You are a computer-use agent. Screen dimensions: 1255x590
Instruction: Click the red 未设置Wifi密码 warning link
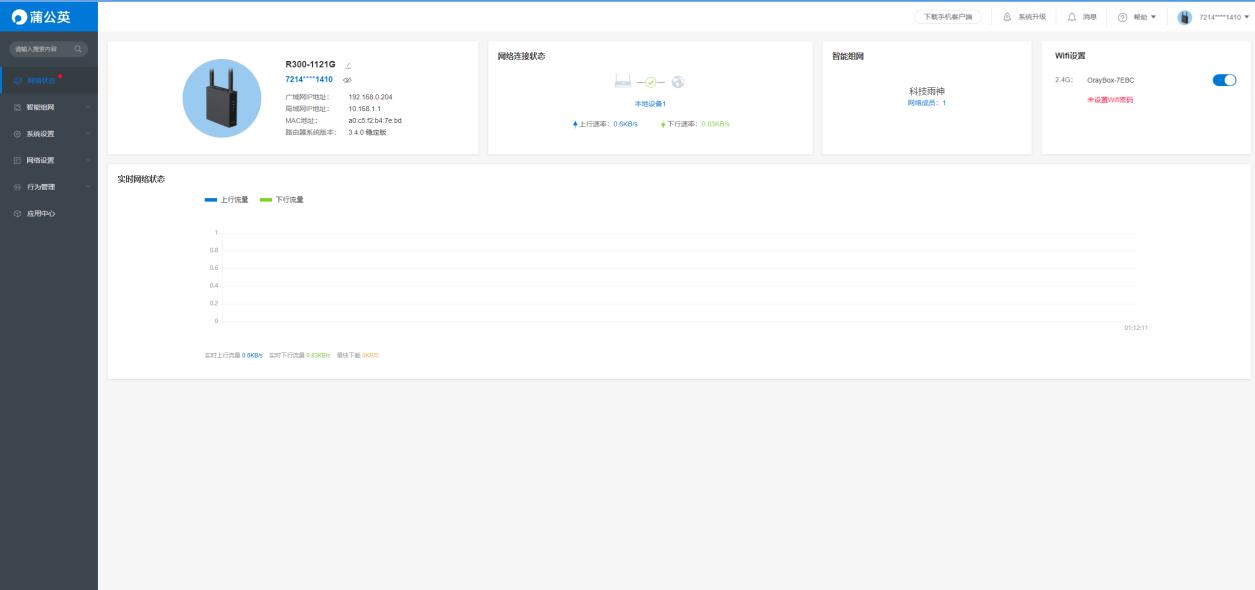click(1110, 99)
